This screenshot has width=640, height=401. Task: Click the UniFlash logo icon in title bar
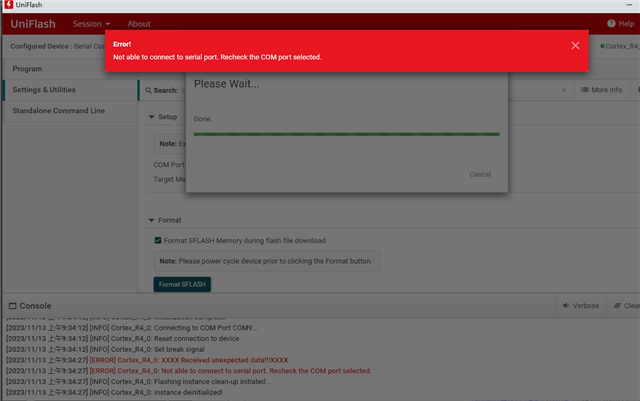click(x=9, y=4)
